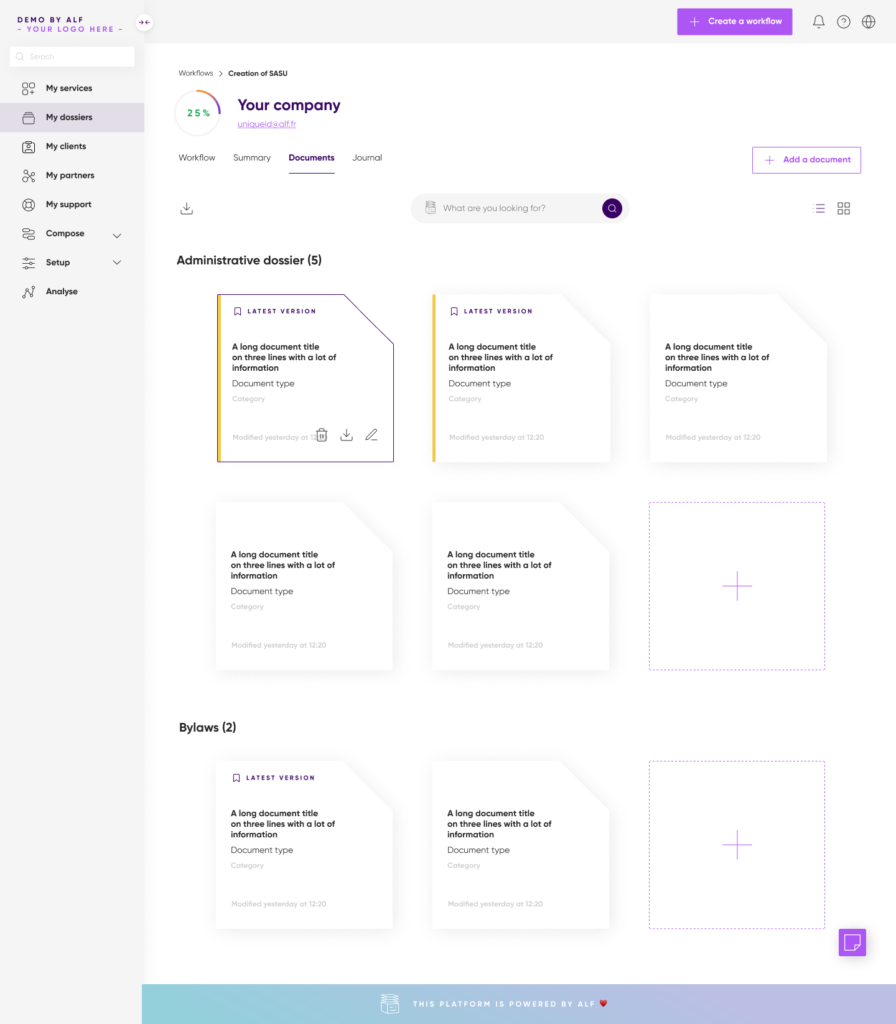
Task: Click the Compose sidebar icon
Action: (x=28, y=234)
